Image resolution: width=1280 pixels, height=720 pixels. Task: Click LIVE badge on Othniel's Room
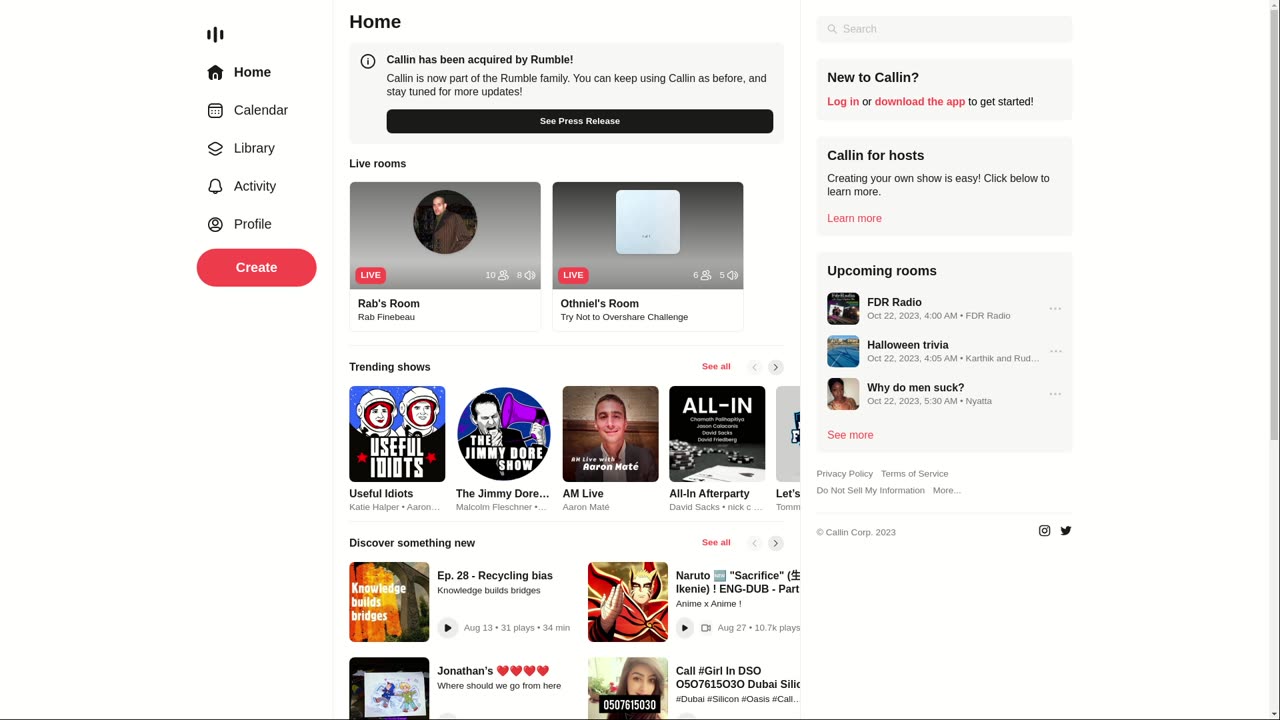tap(573, 275)
